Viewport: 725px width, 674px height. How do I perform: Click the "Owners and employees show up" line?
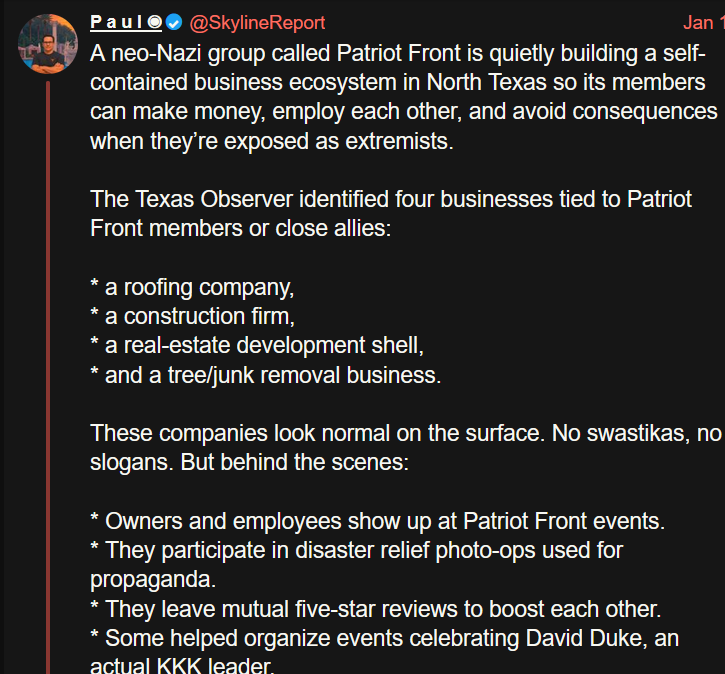(x=378, y=522)
